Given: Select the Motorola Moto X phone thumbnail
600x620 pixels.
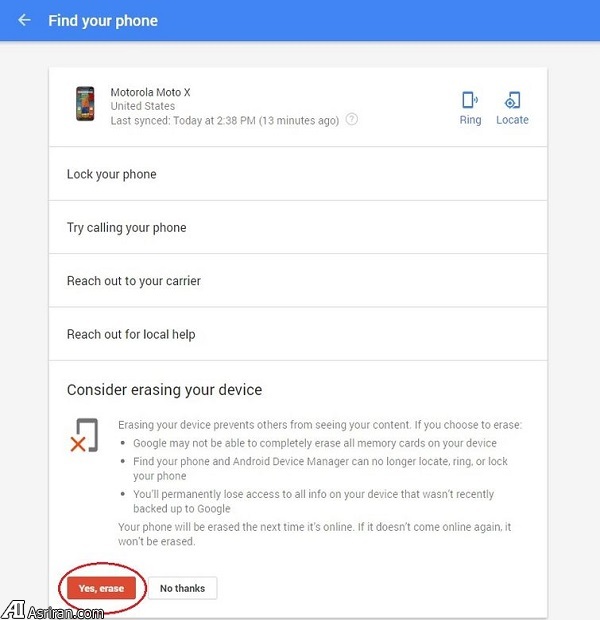Looking at the screenshot, I should point(85,104).
